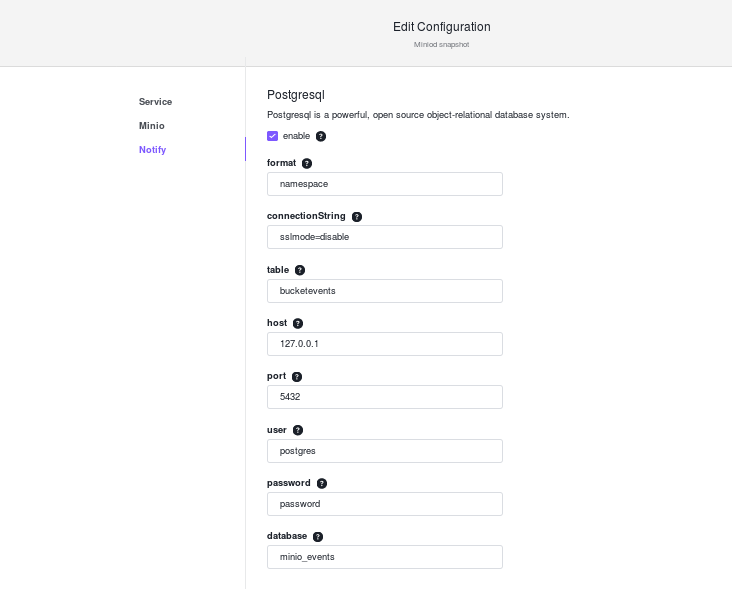The width and height of the screenshot is (732, 589).
Task: Click the table input showing bucketevents
Action: (385, 291)
